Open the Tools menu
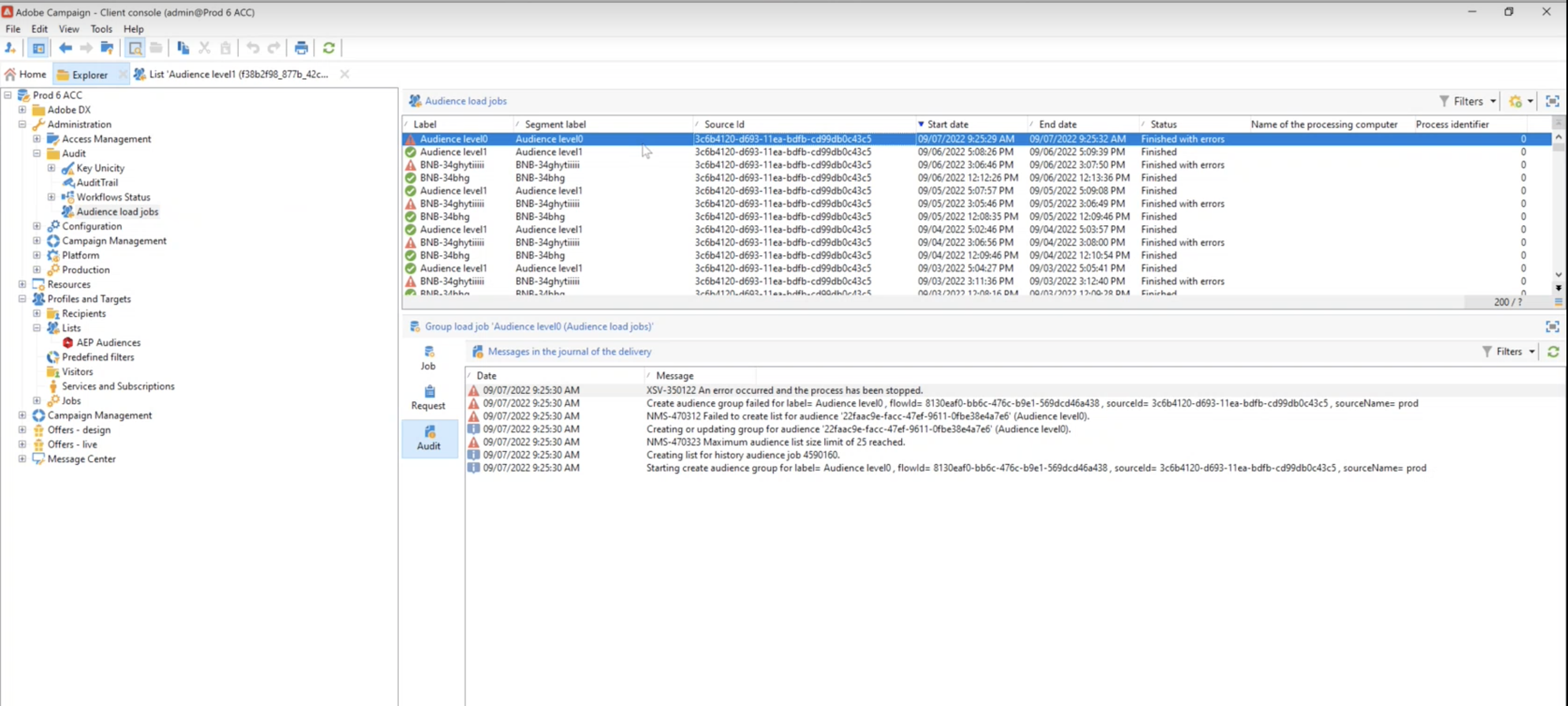This screenshot has width=1568, height=706. tap(101, 29)
